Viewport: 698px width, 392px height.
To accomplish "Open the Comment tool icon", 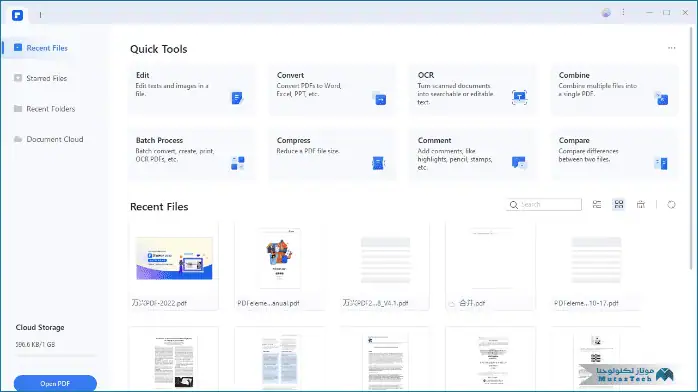I will (519, 162).
